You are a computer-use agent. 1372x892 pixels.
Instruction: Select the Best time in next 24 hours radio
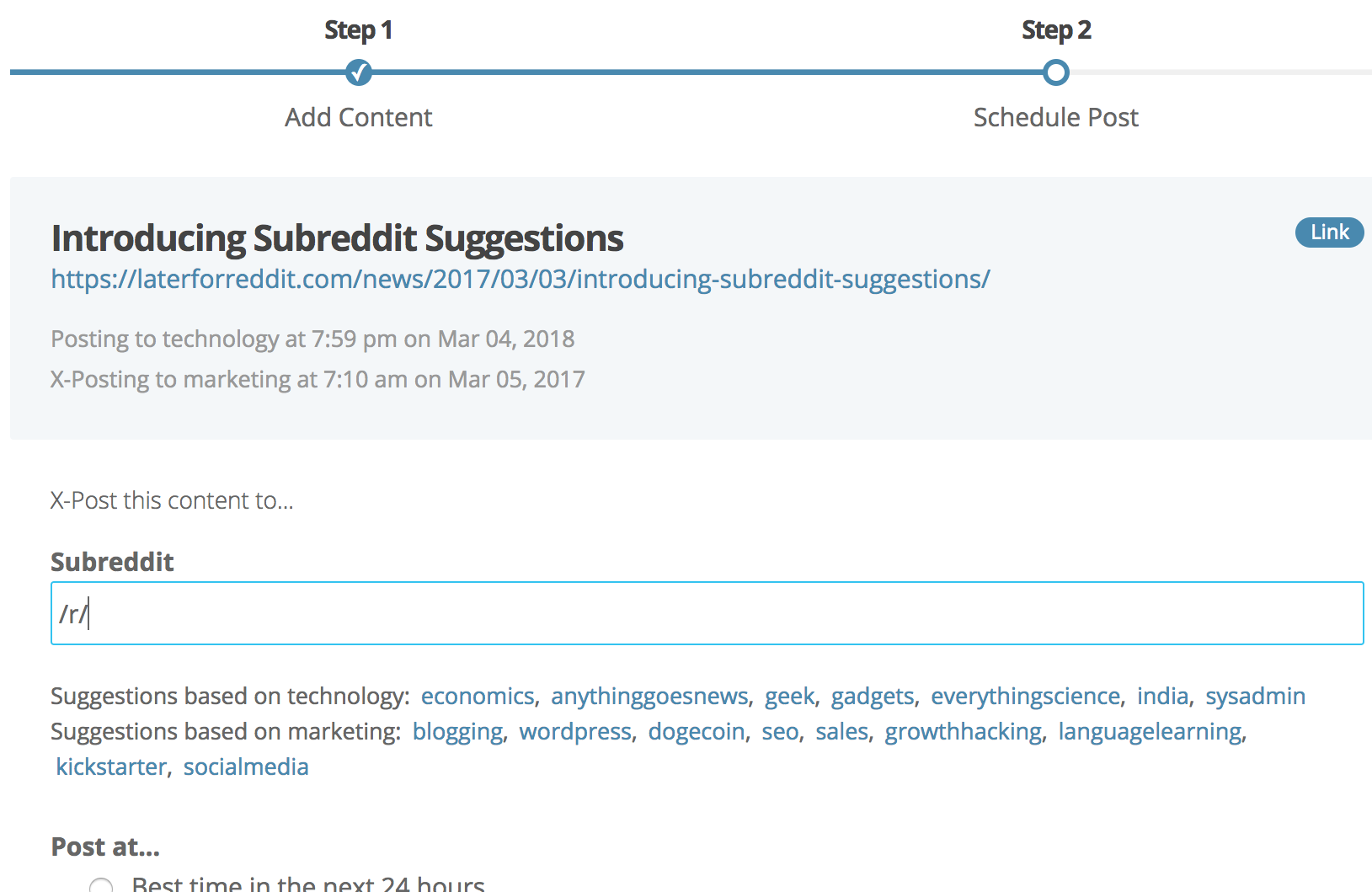(101, 885)
